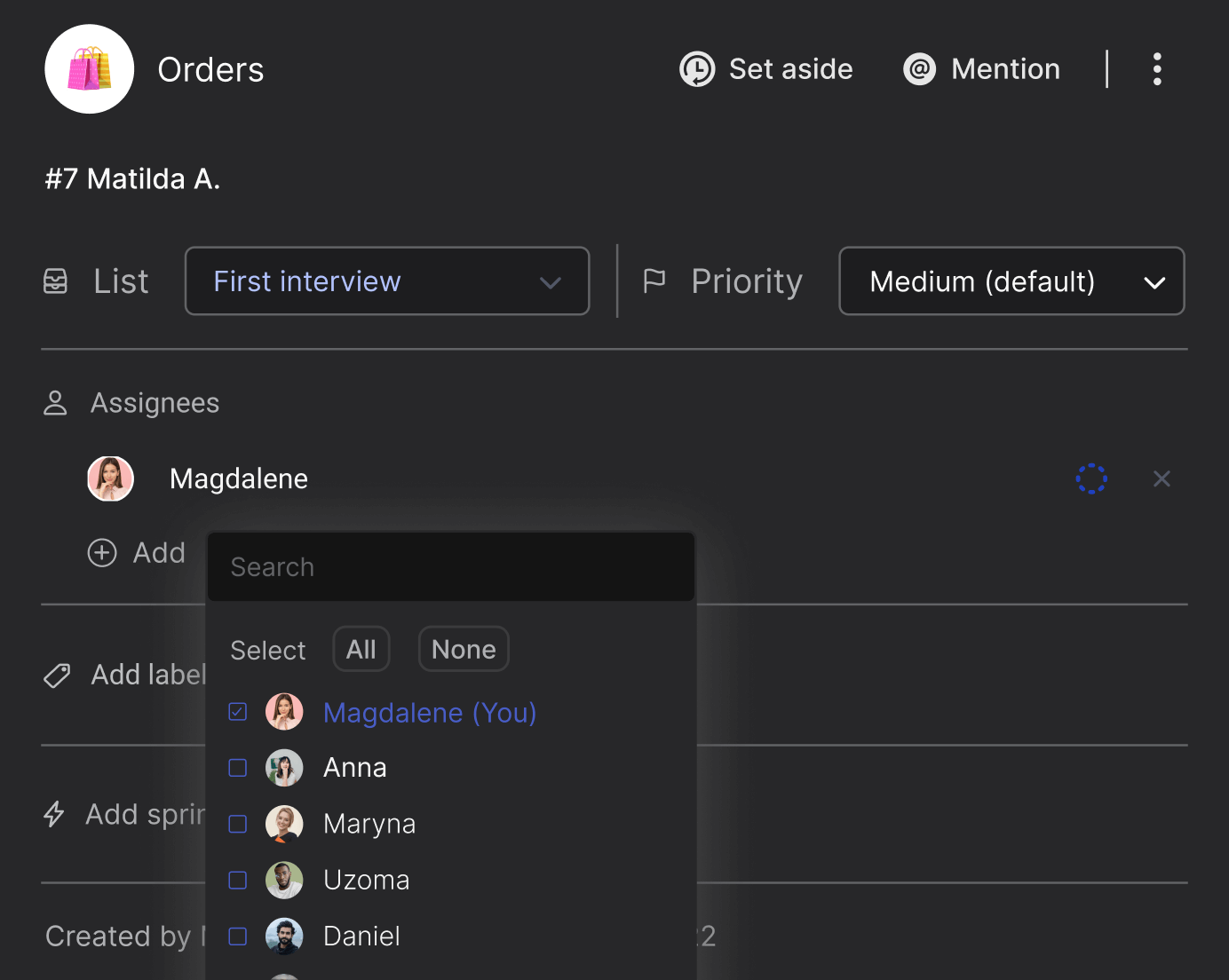
Task: Open the Mention feature
Action: 980,68
